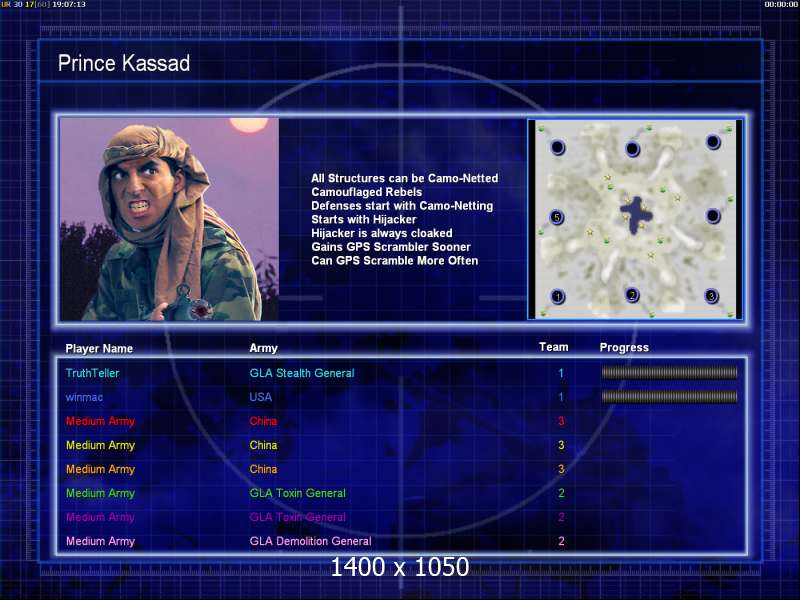Select Prince Kassad's portrait image
This screenshot has width=800, height=600.
(169, 219)
